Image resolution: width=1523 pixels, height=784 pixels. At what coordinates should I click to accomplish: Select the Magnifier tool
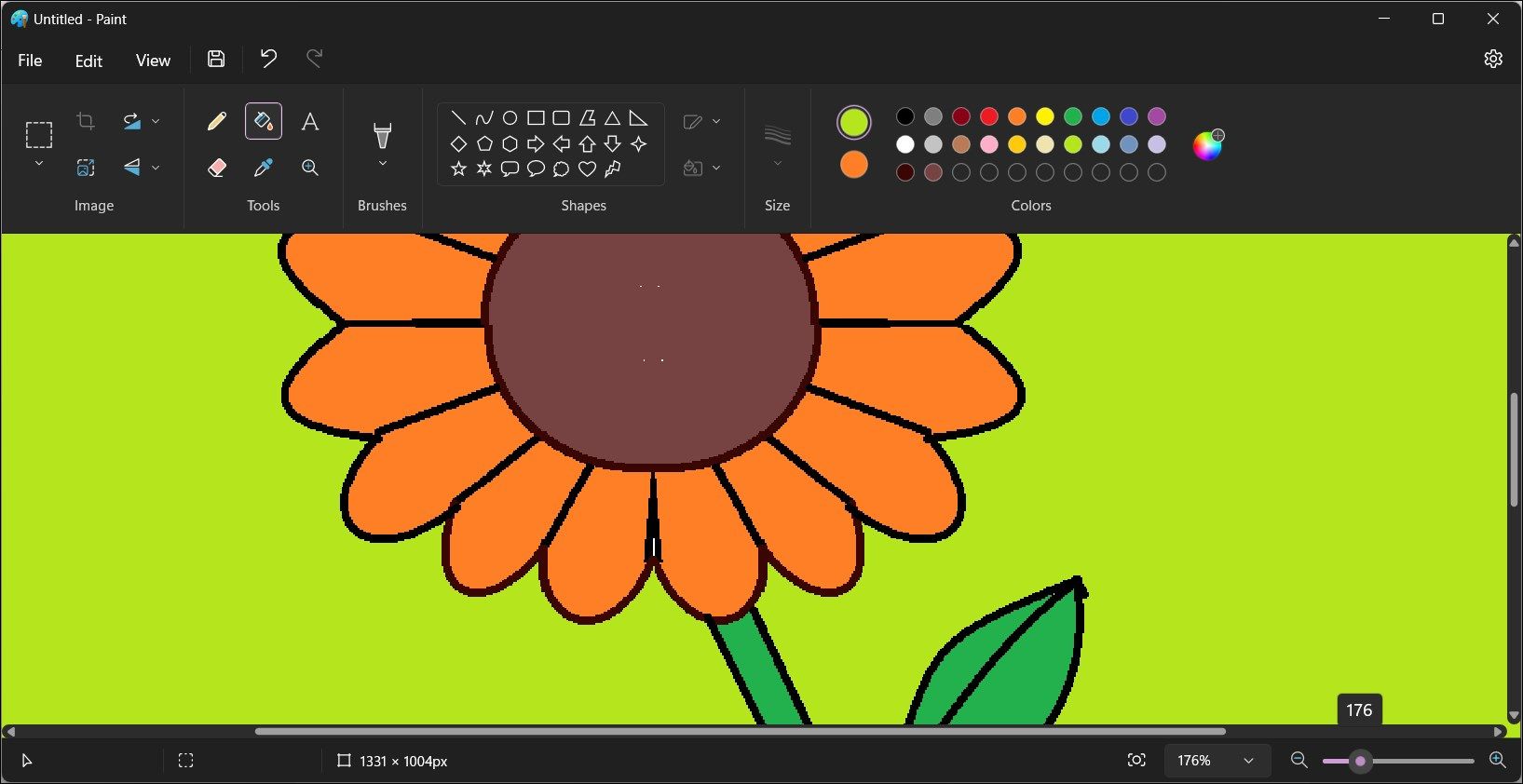coord(310,168)
